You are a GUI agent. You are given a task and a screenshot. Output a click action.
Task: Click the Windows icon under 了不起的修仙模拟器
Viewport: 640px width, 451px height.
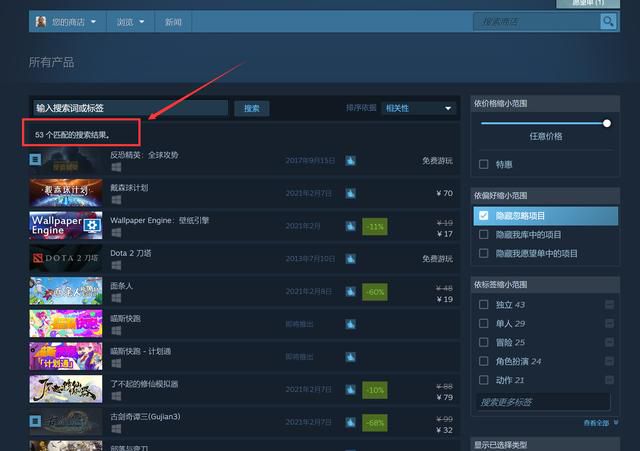[x=116, y=396]
